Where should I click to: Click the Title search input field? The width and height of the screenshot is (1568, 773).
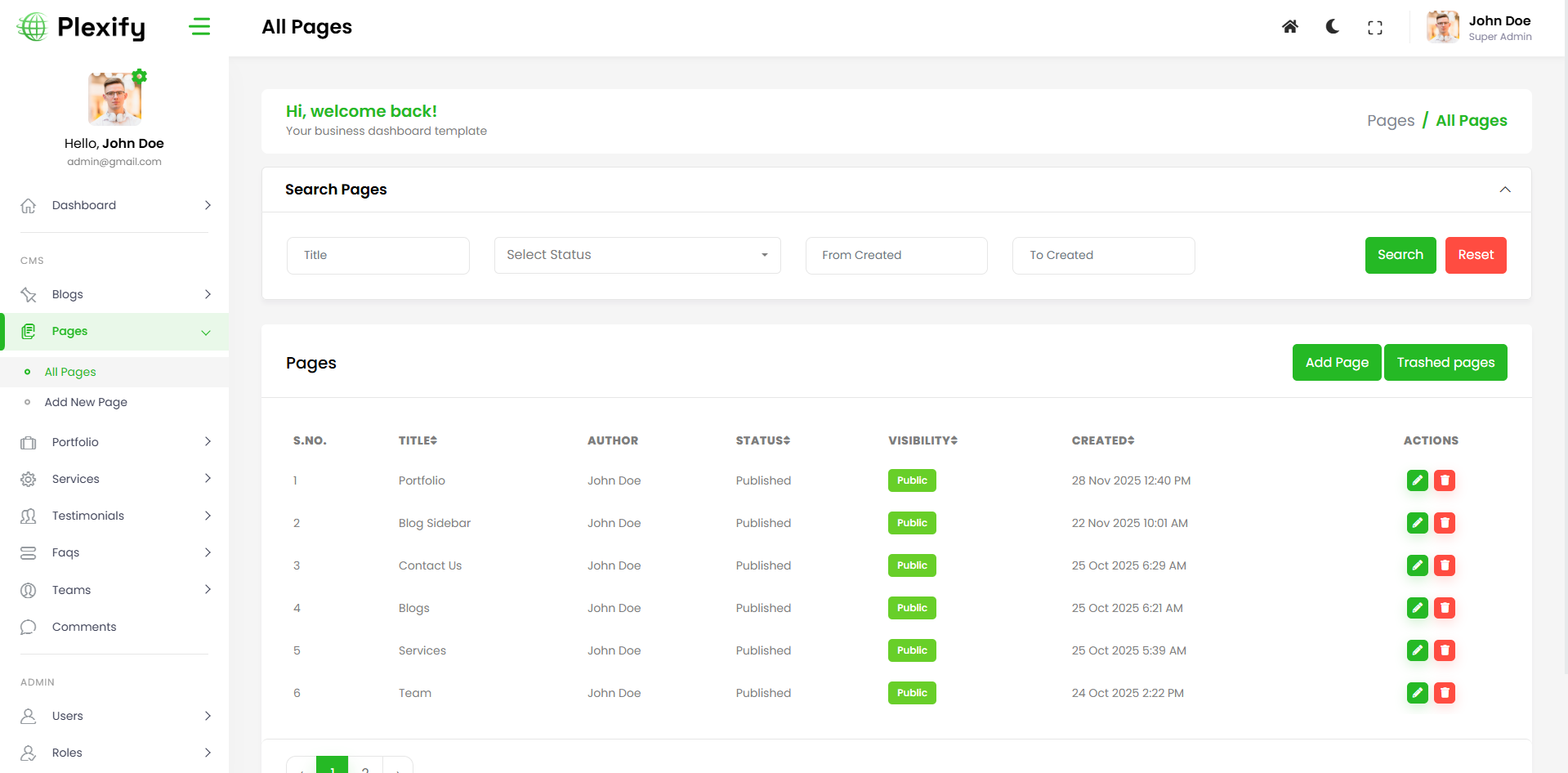point(377,255)
